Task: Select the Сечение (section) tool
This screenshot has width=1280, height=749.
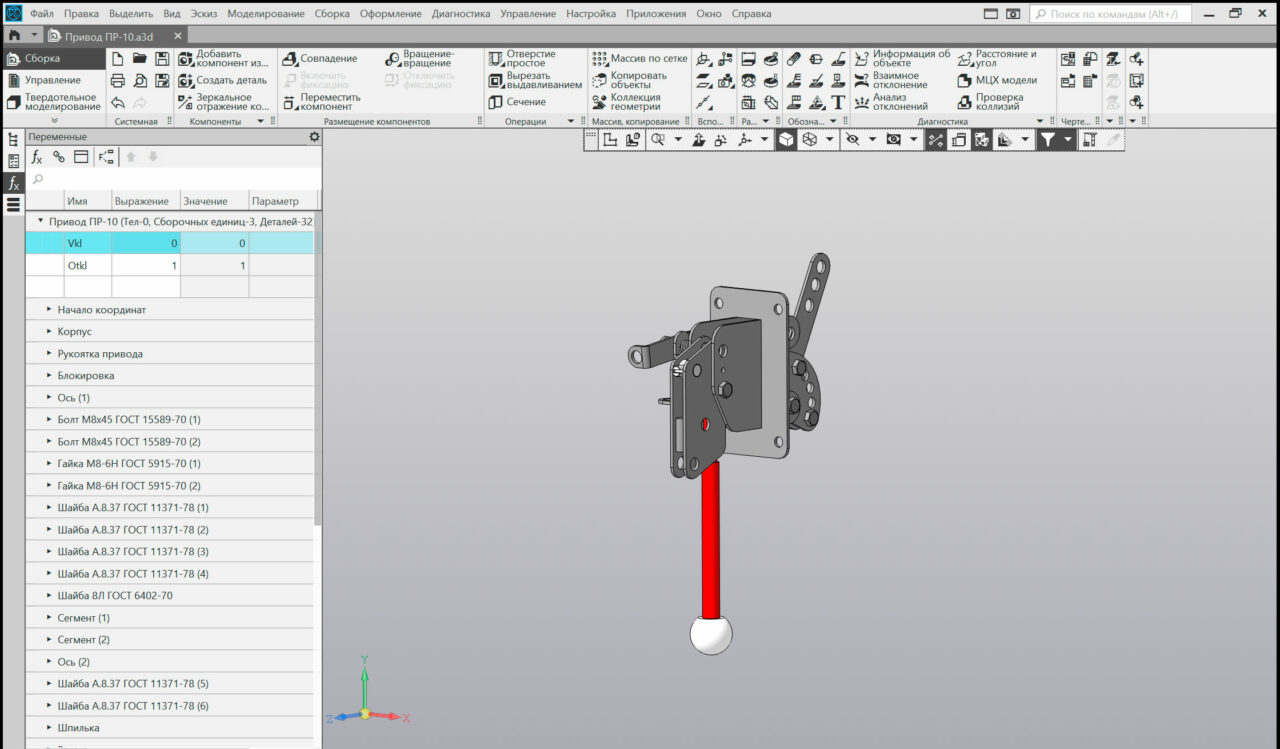Action: coord(517,102)
